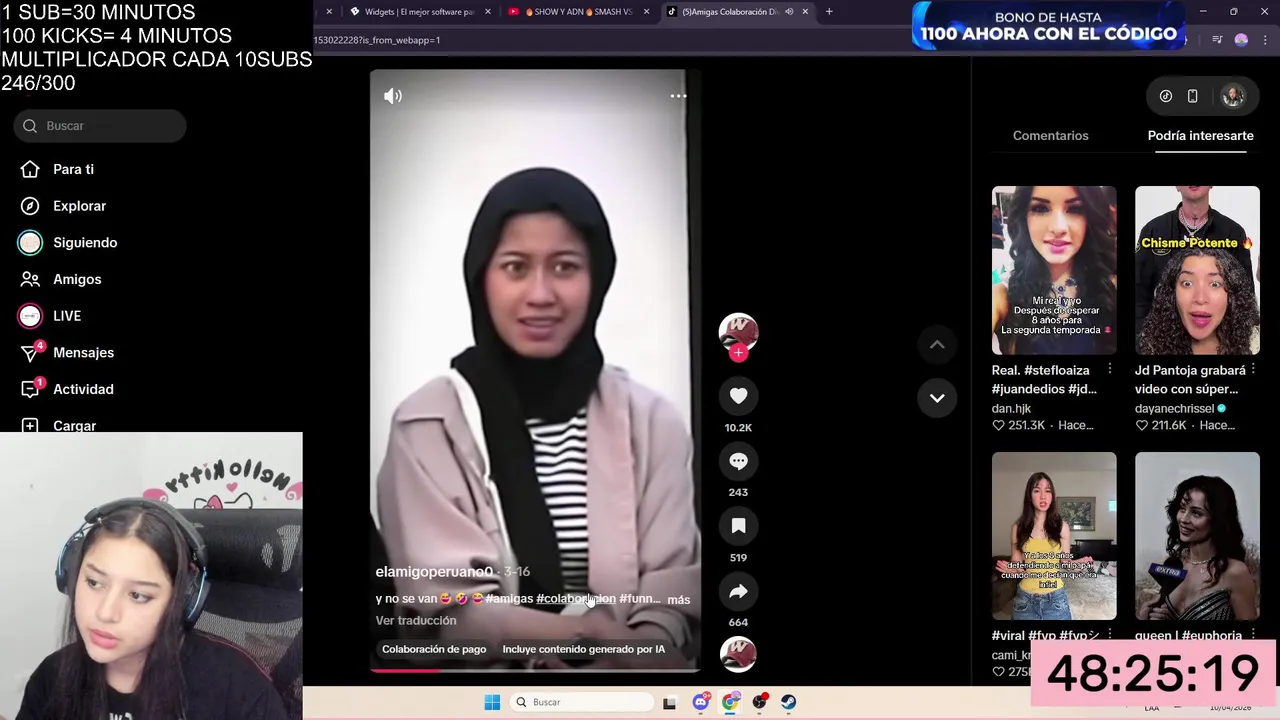Switch to the Podría interesarte tab

tap(1200, 135)
